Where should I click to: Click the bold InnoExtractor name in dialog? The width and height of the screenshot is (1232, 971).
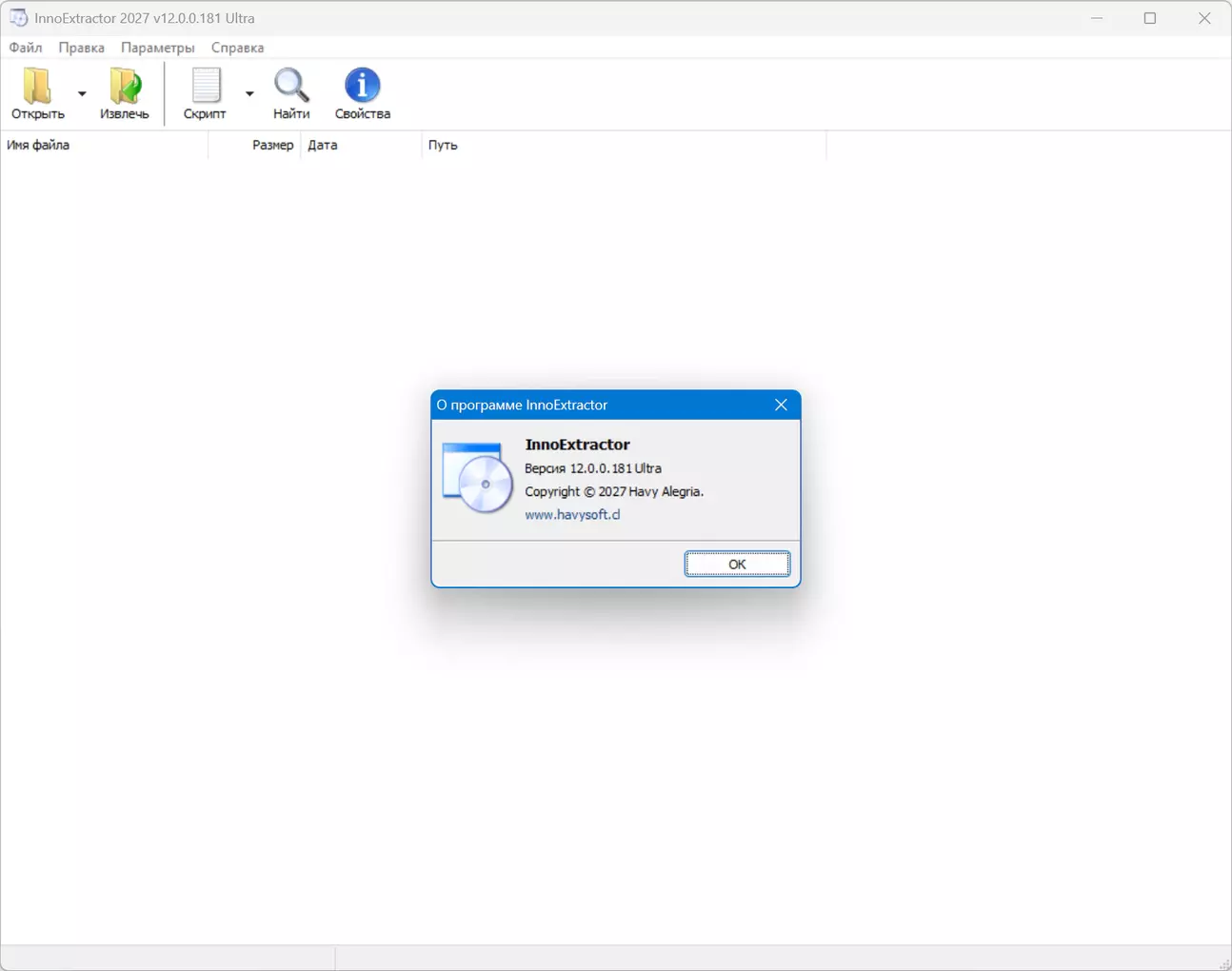point(578,445)
